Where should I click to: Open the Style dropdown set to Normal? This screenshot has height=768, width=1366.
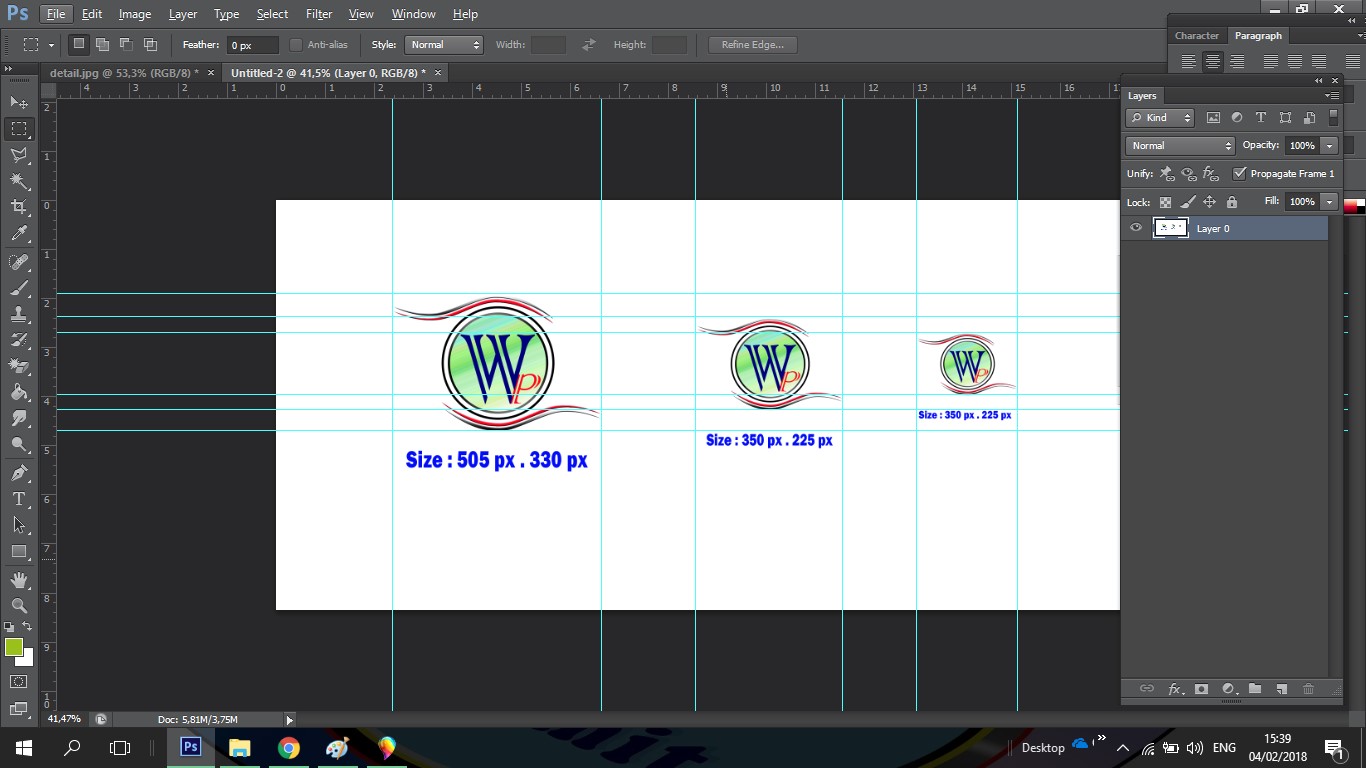444,45
